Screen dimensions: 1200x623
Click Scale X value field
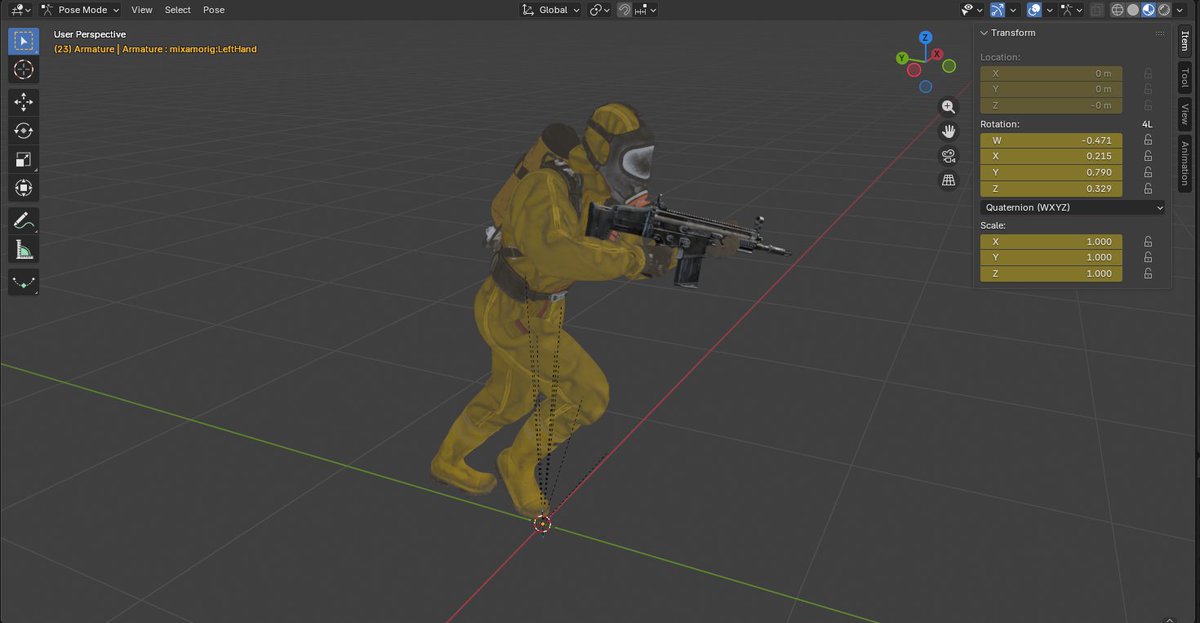1051,241
